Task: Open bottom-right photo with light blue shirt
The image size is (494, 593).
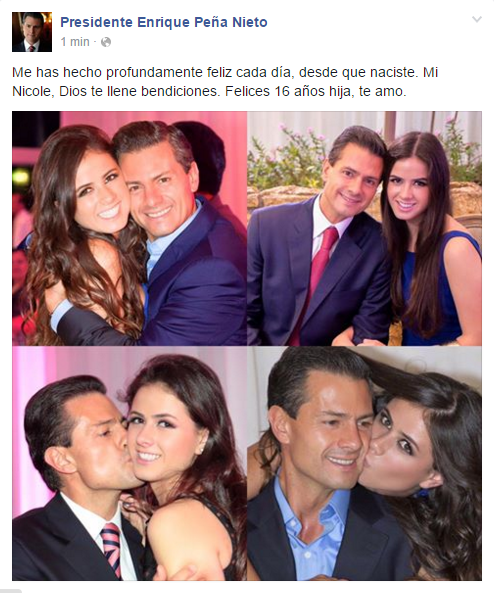Action: [x=365, y=463]
